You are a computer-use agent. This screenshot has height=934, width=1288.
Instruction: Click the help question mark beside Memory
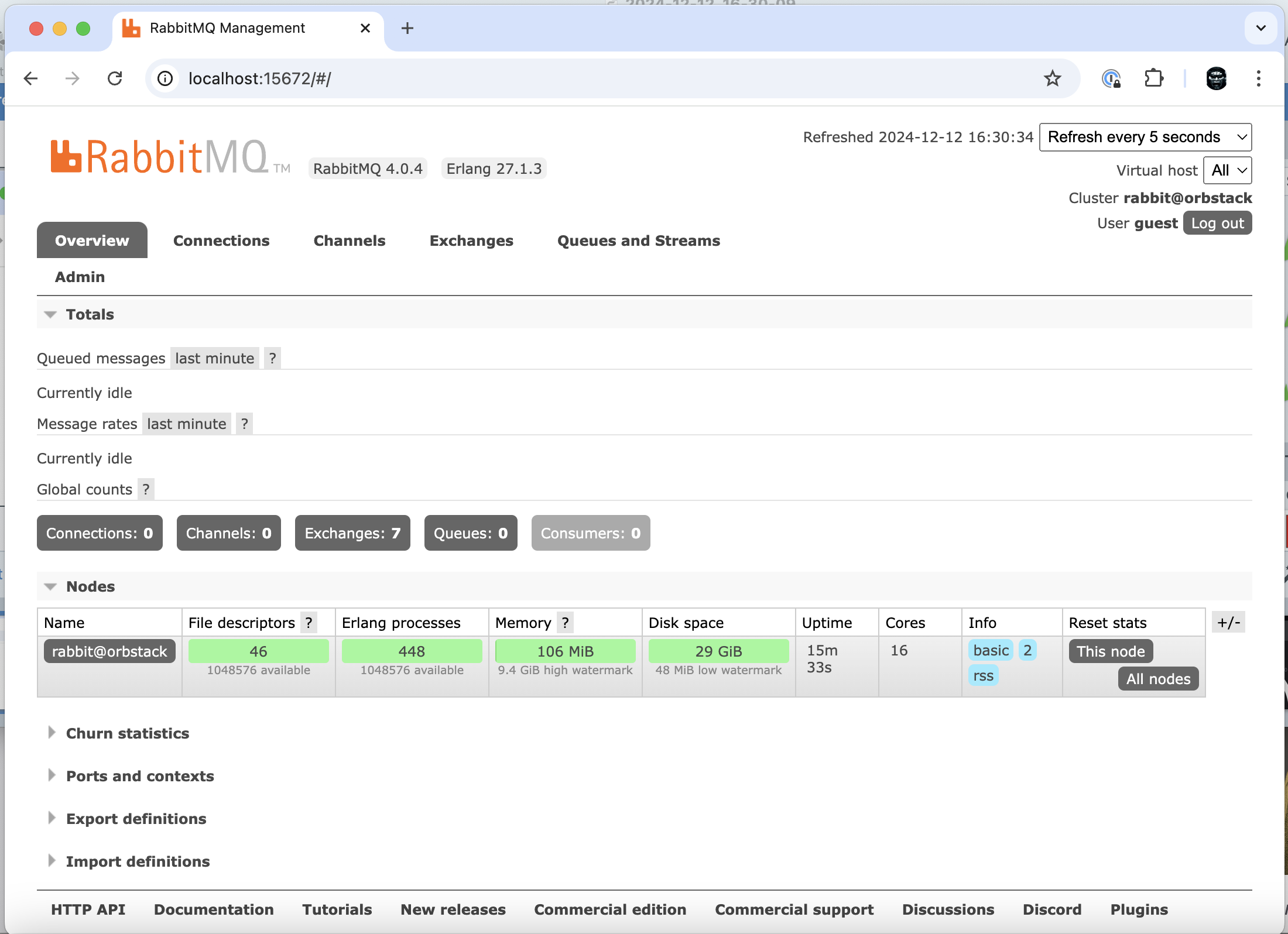(x=565, y=623)
